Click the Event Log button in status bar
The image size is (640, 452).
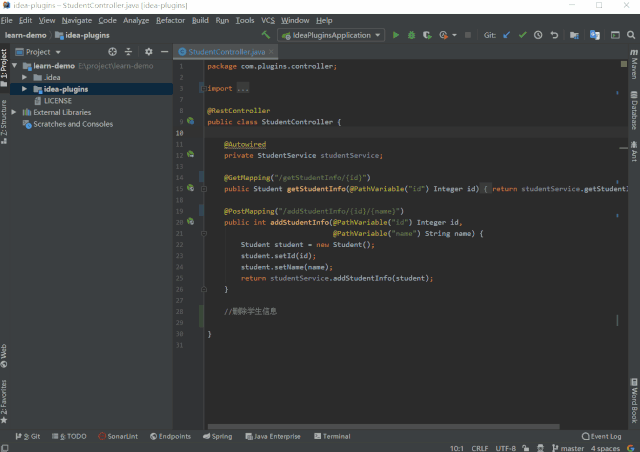coord(603,436)
